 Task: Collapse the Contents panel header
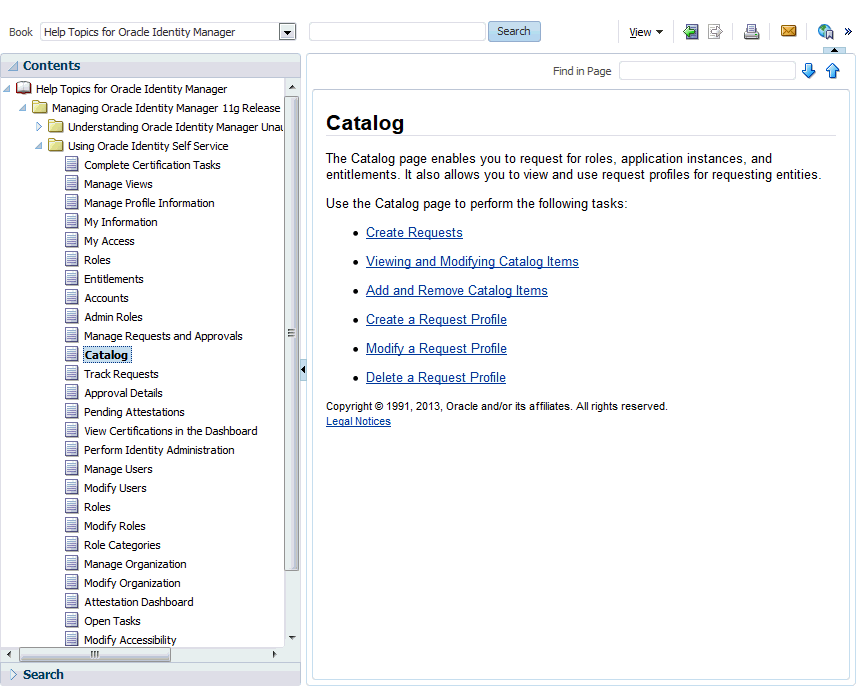tap(13, 66)
